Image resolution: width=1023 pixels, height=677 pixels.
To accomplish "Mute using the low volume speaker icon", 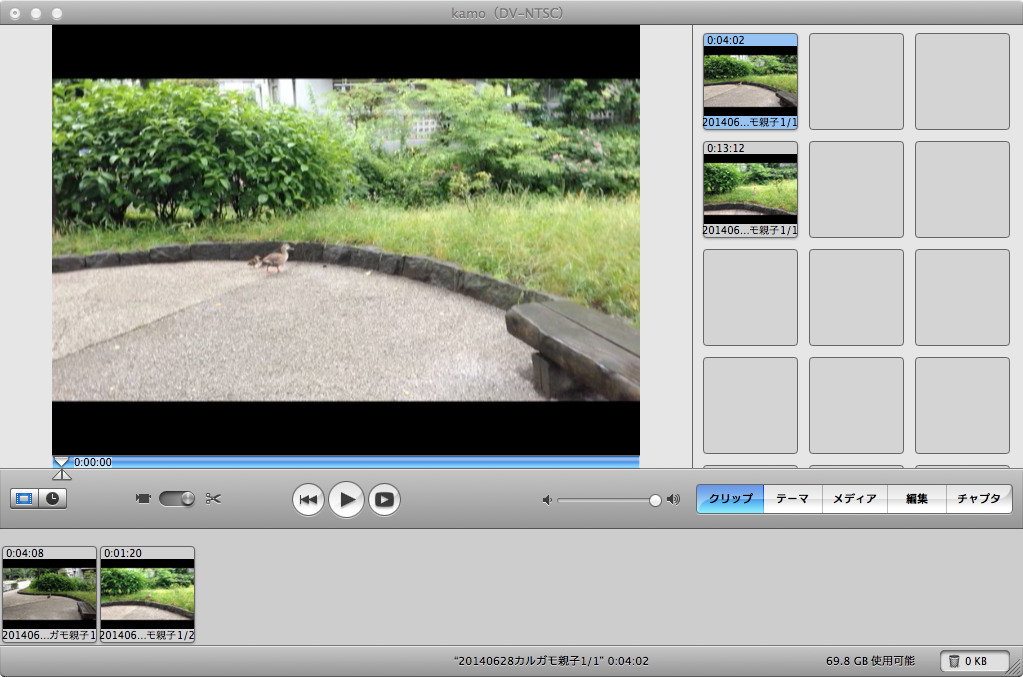I will tap(547, 500).
